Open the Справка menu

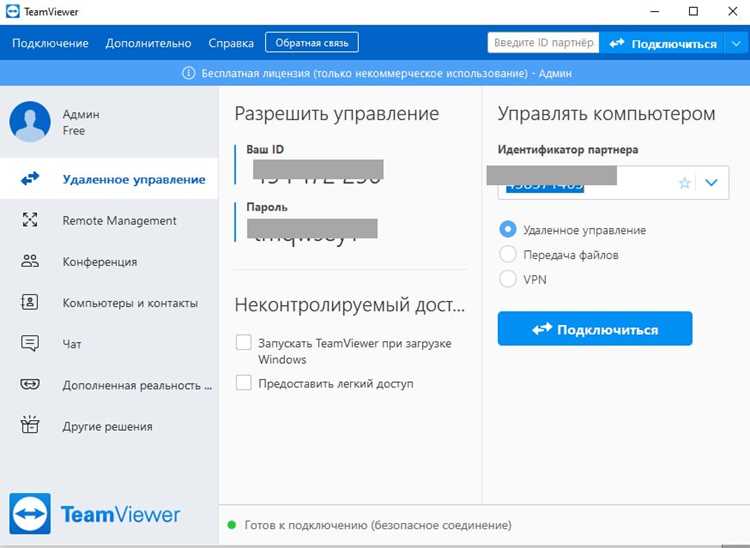pyautogui.click(x=231, y=43)
